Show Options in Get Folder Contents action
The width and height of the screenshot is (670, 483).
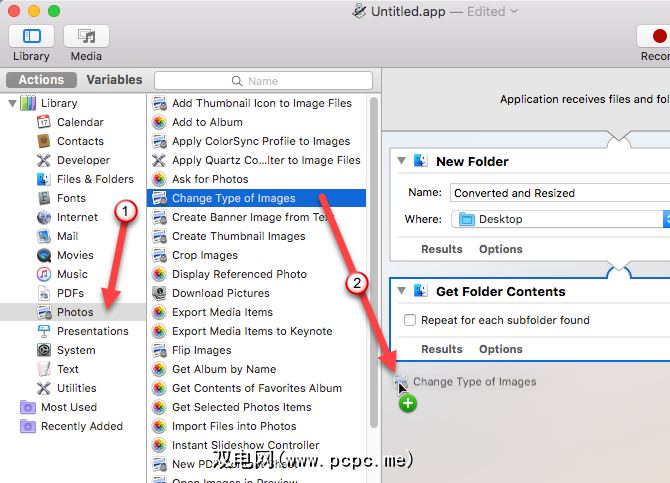(x=501, y=349)
